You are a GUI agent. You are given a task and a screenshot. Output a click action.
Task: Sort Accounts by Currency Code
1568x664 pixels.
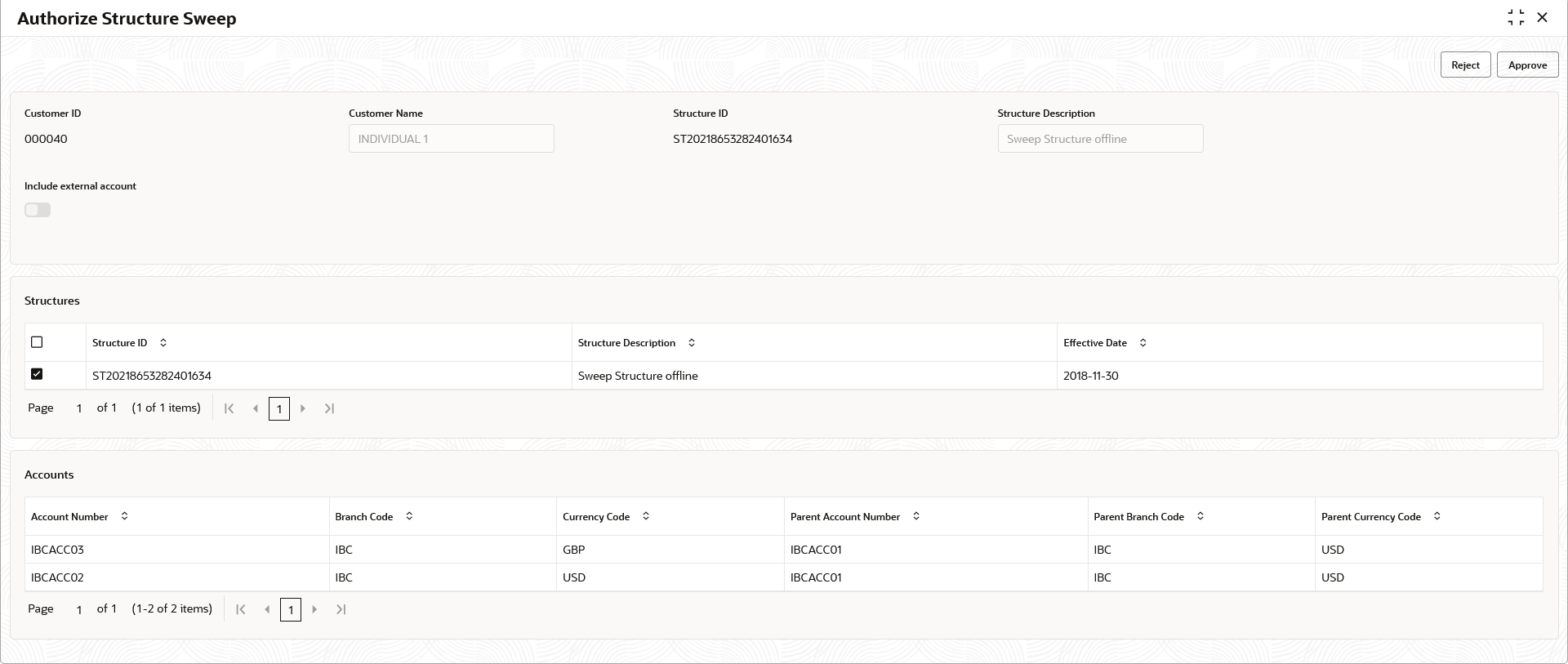[x=646, y=516]
